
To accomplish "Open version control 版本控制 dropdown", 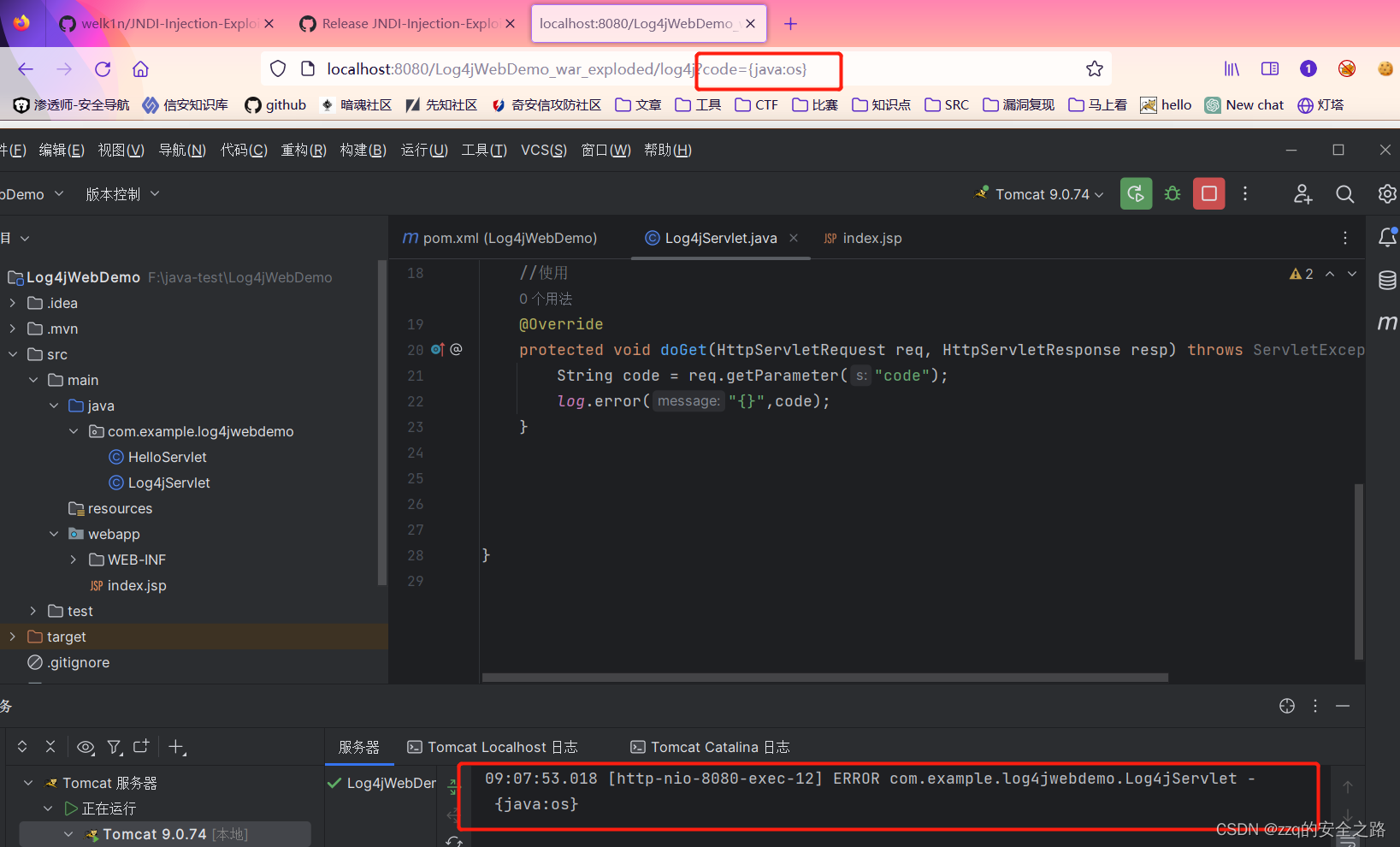I will coord(122,194).
